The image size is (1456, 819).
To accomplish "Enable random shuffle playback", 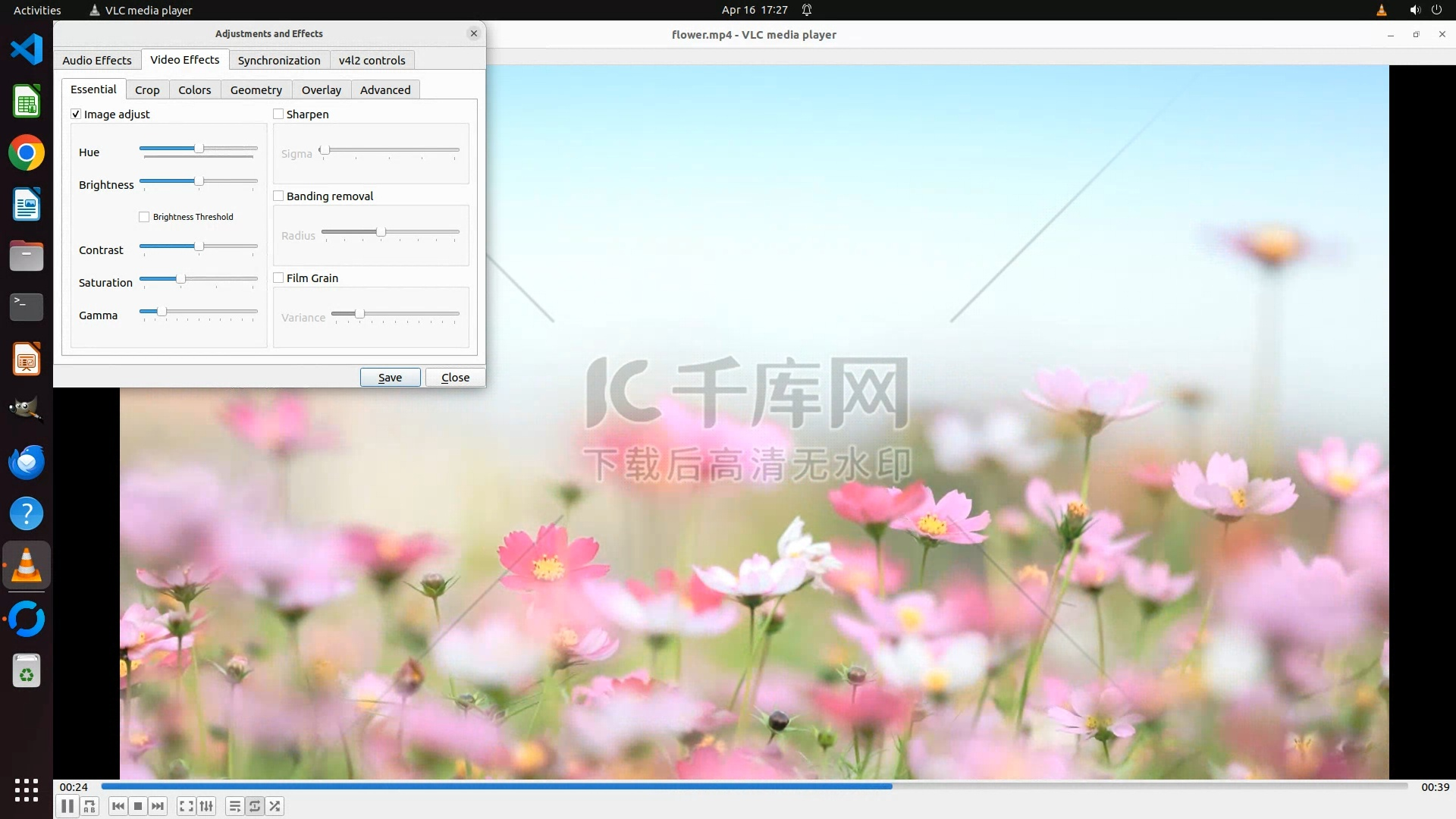I will [275, 806].
